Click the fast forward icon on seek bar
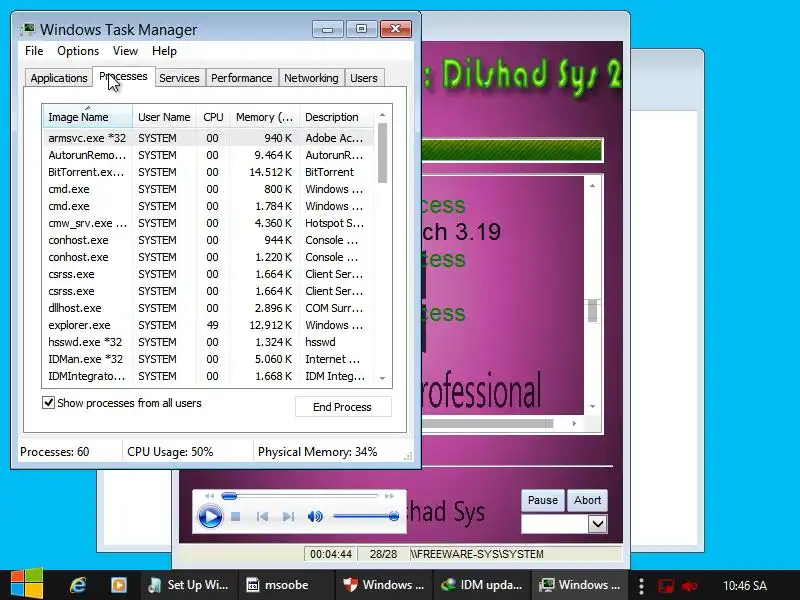This screenshot has height=600, width=800. pos(389,495)
